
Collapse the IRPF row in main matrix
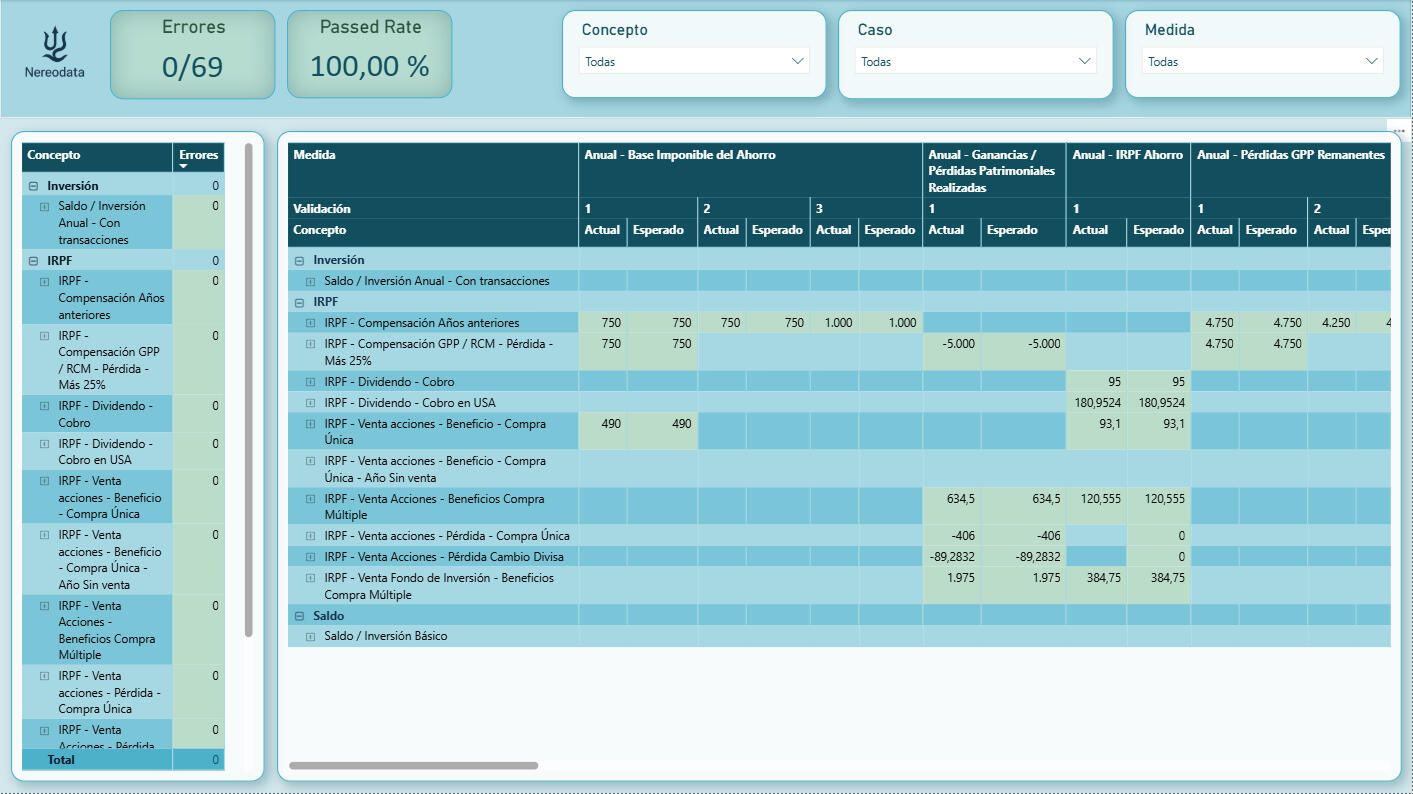pyautogui.click(x=300, y=302)
